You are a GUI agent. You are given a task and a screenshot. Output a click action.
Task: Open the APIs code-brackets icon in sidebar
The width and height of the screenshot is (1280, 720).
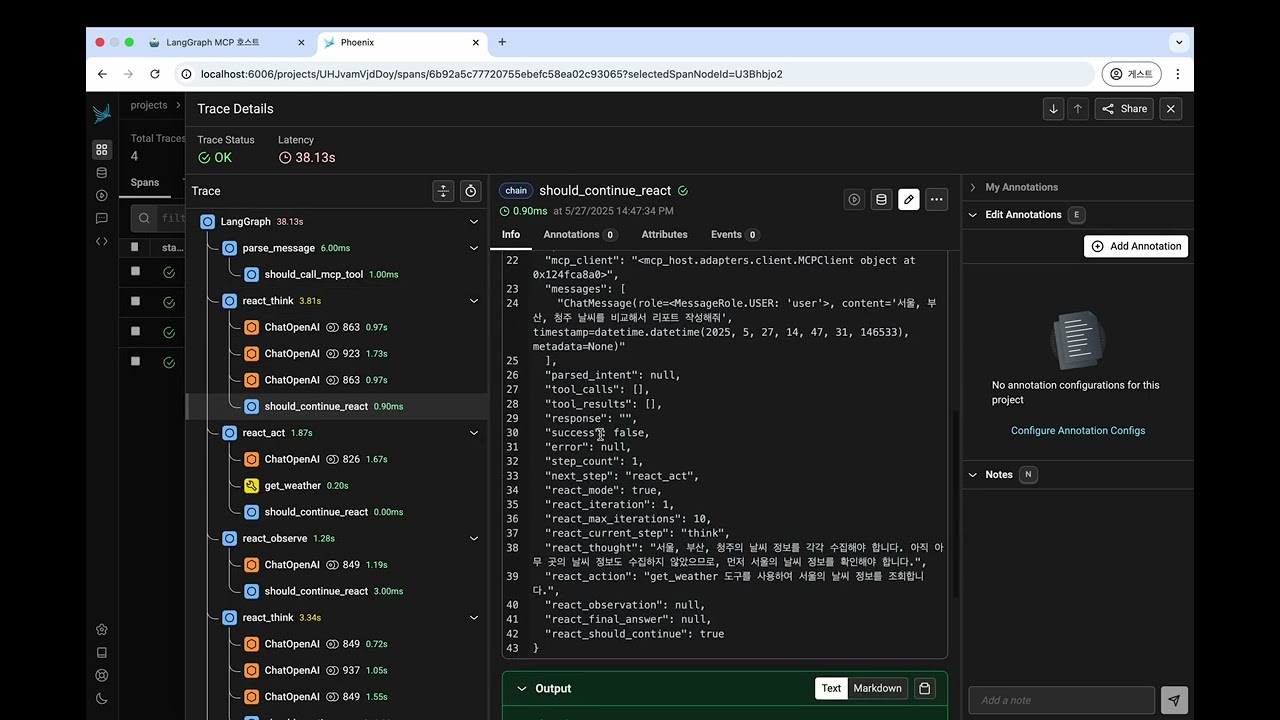102,241
